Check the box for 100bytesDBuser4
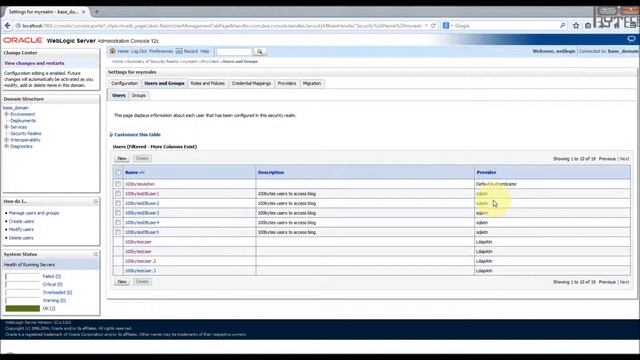 click(118, 222)
